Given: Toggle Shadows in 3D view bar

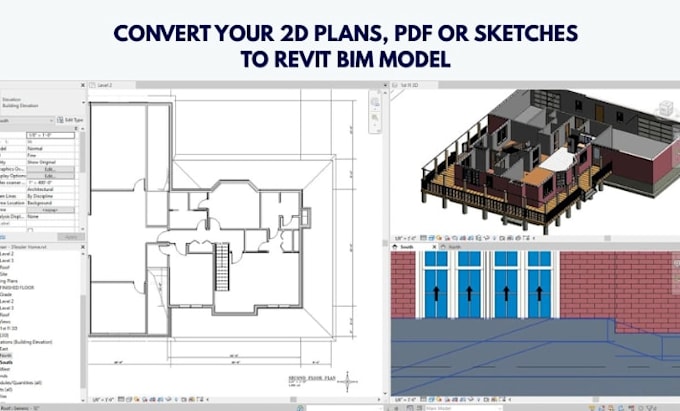Looking at the screenshot, I should point(447,238).
